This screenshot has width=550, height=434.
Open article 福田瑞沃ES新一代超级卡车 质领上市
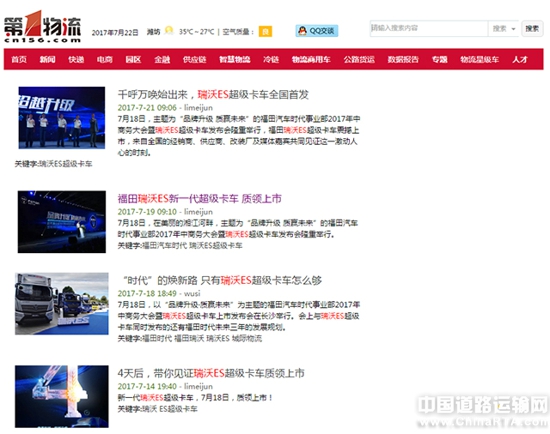(x=200, y=199)
